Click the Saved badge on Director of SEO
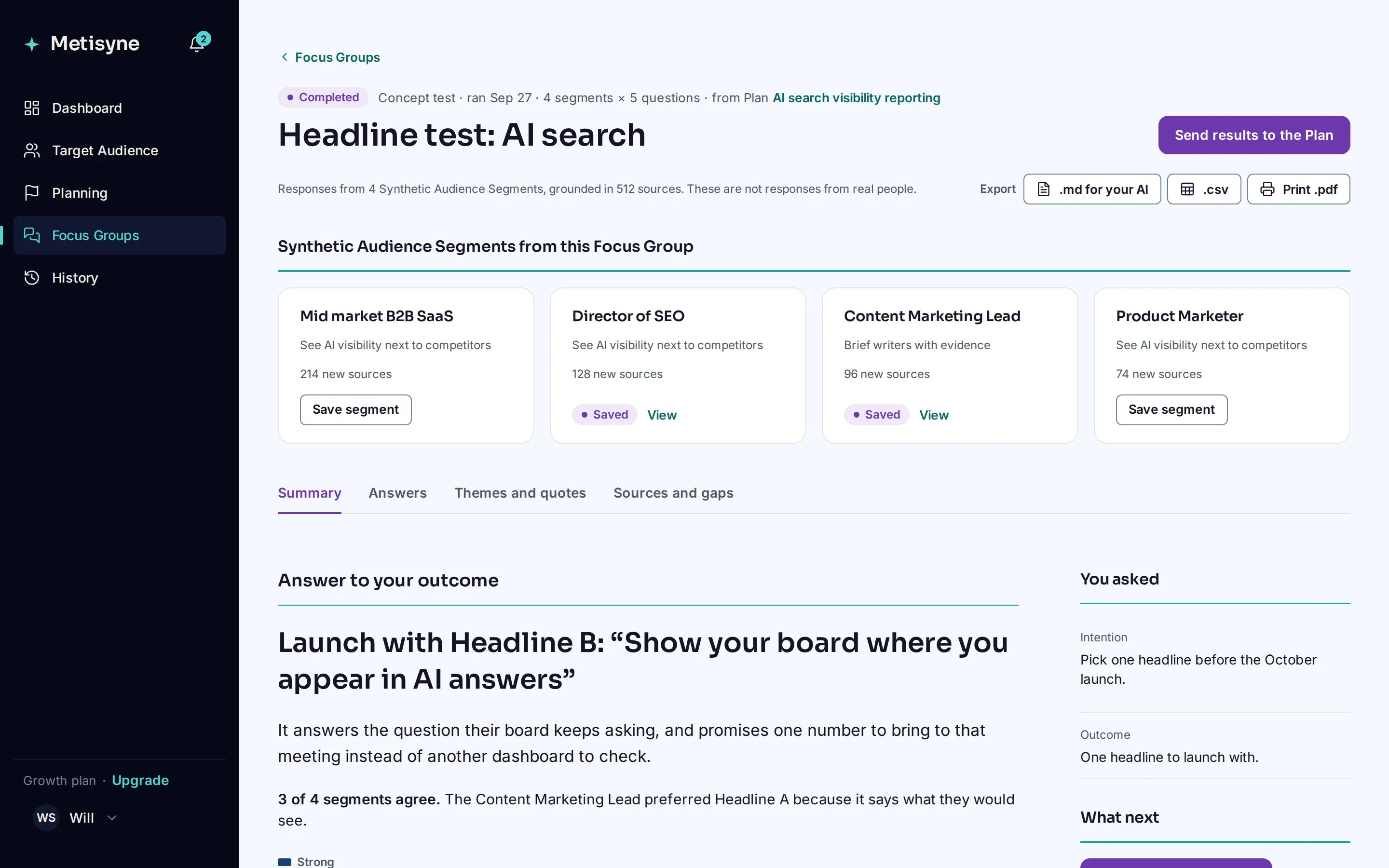 click(604, 415)
